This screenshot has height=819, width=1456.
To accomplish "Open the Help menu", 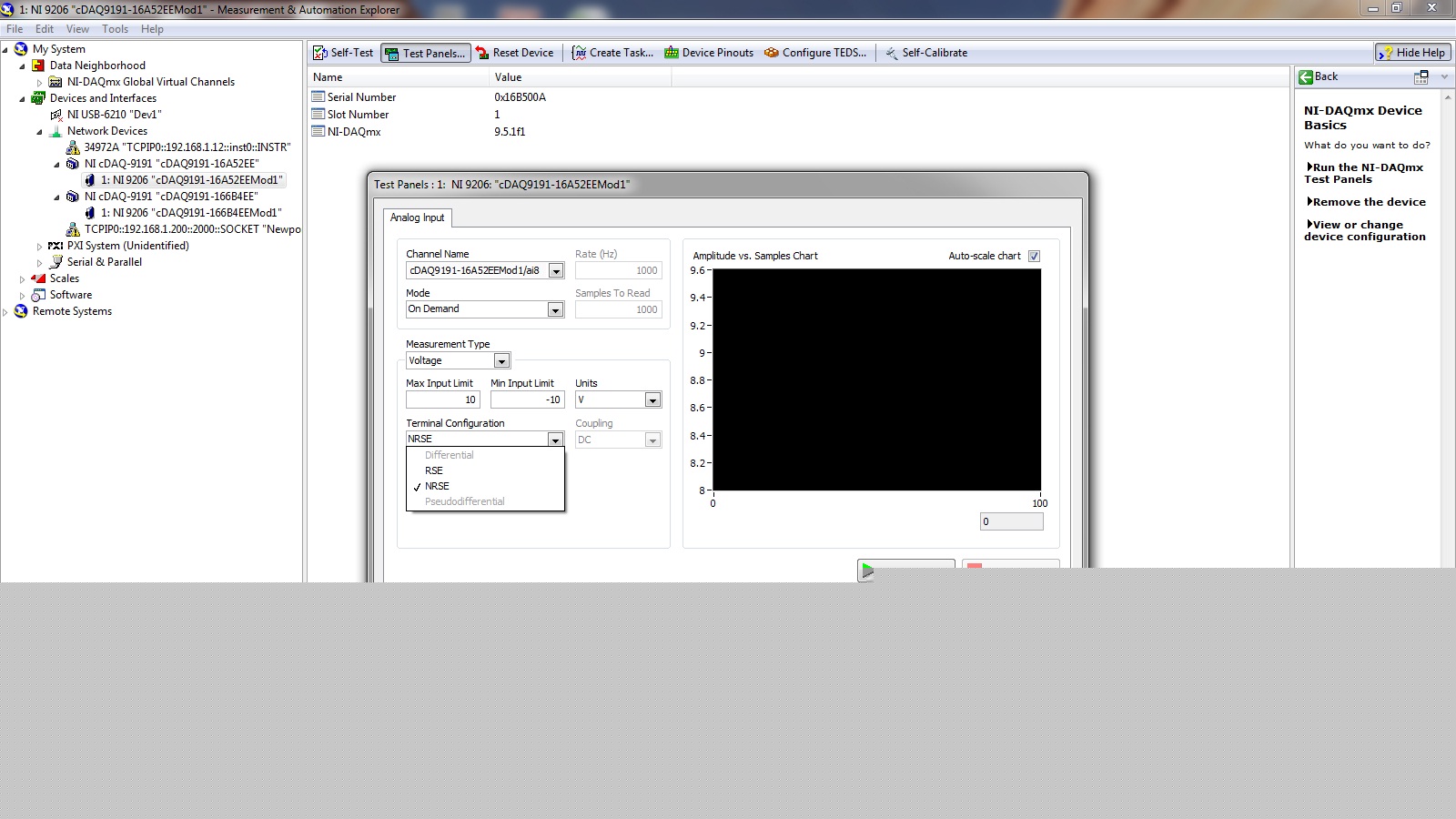I will [x=152, y=29].
